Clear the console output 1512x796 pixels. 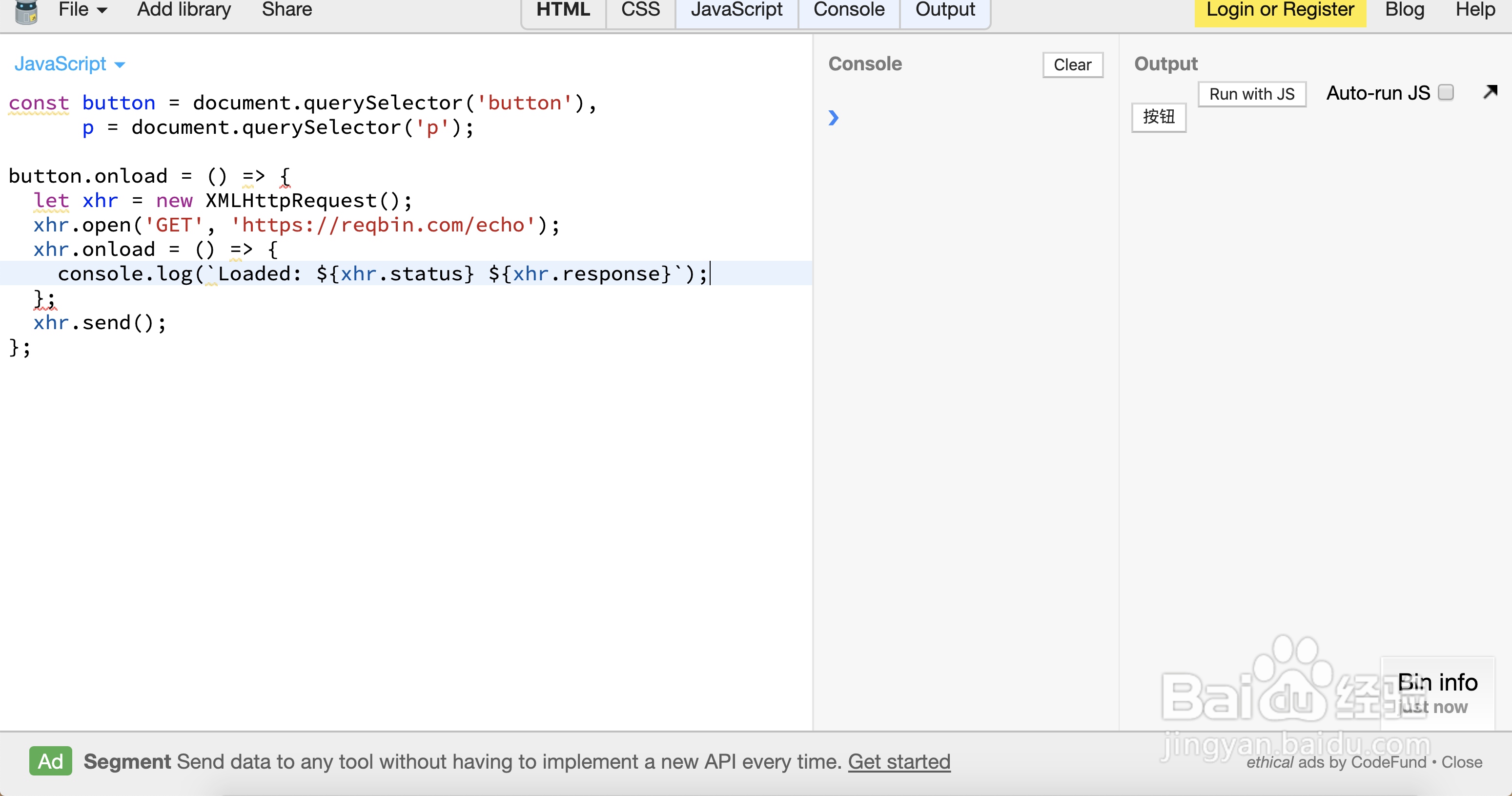pyautogui.click(x=1072, y=64)
